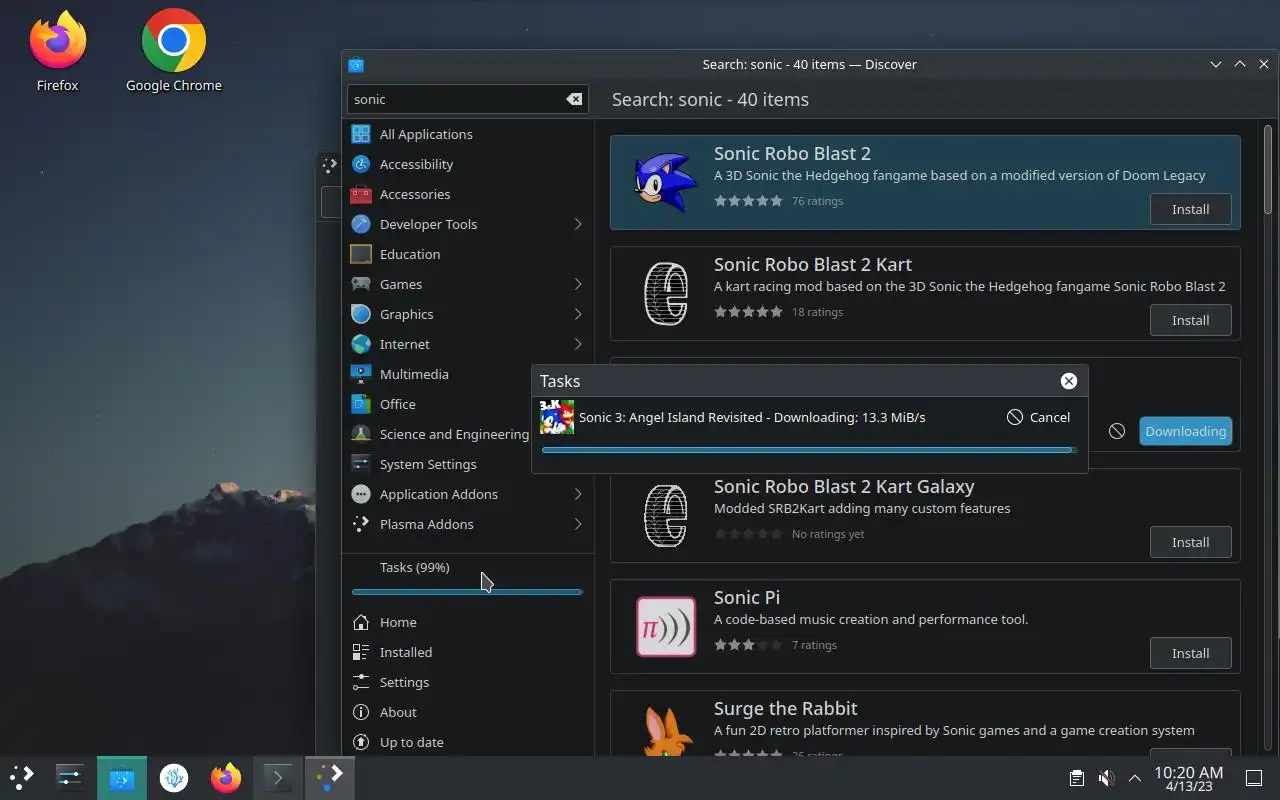This screenshot has height=800, width=1280.
Task: Select the Science and Engineering flask icon
Action: pyautogui.click(x=361, y=434)
